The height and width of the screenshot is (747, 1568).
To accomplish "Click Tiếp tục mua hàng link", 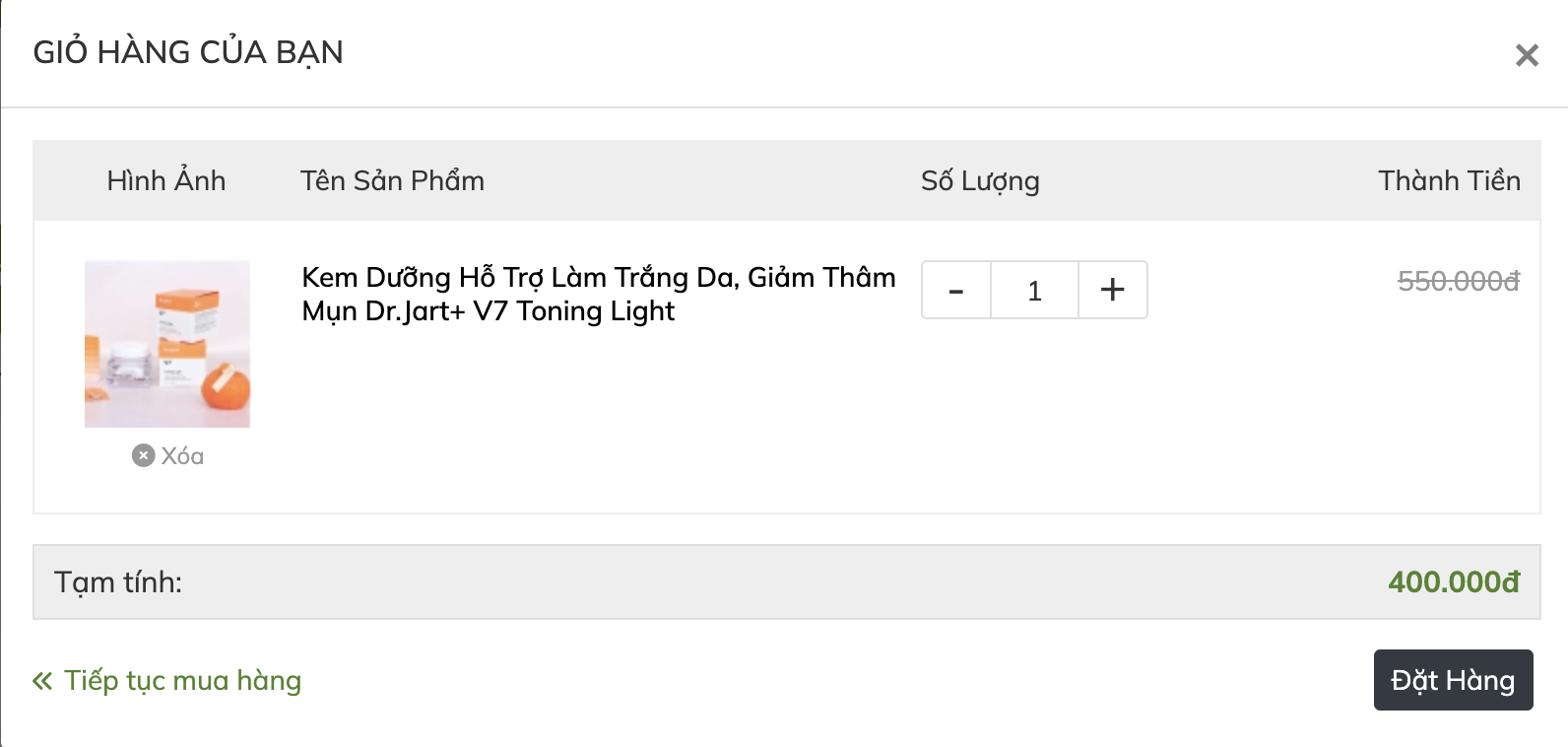I will click(x=183, y=681).
